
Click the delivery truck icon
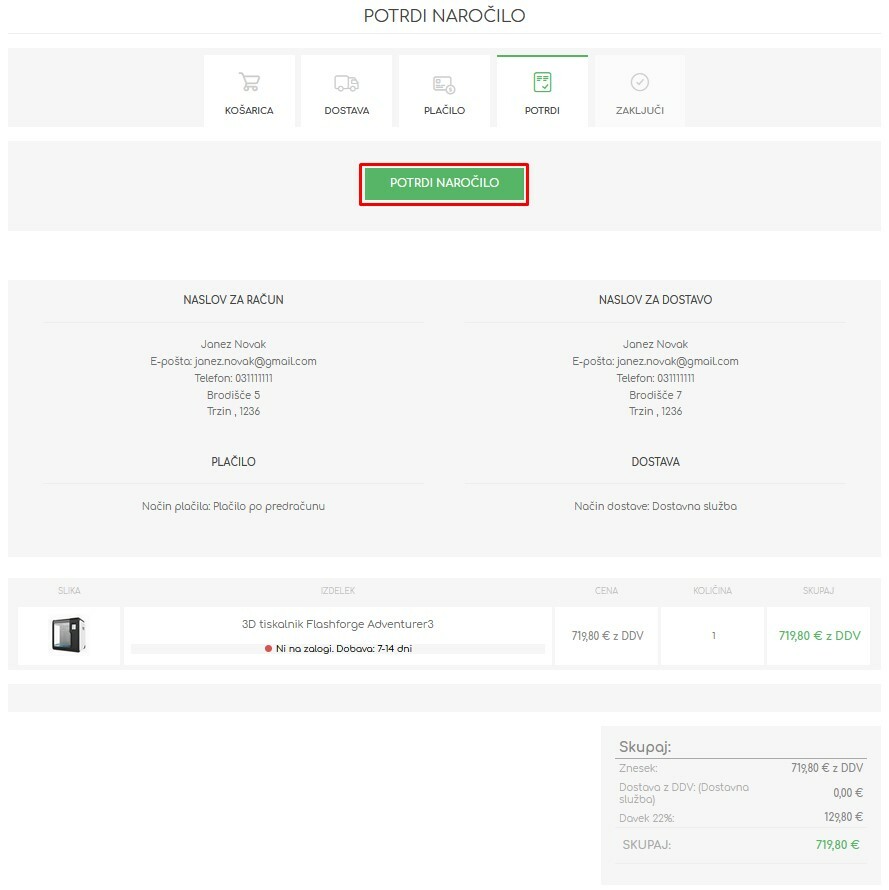point(346,83)
